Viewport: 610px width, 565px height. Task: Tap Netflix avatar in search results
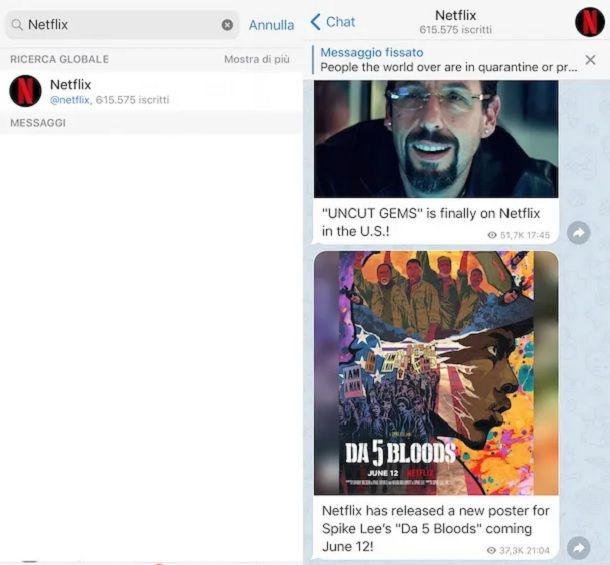click(25, 91)
